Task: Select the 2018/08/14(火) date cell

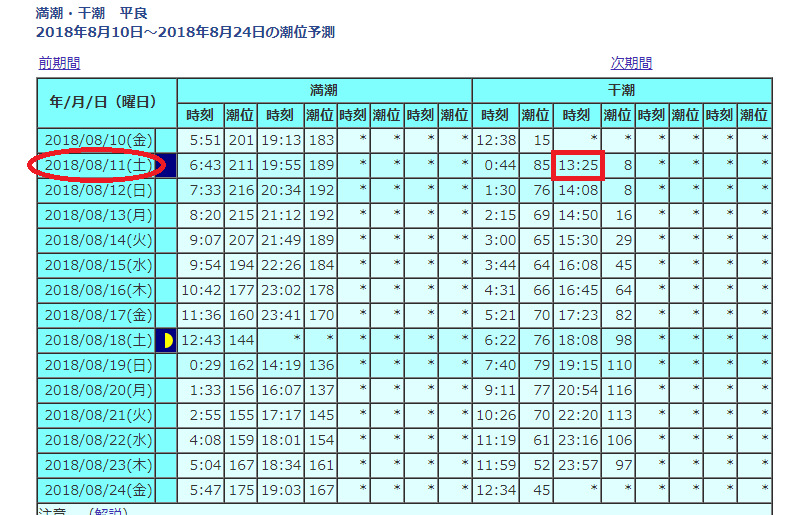Action: (97, 240)
